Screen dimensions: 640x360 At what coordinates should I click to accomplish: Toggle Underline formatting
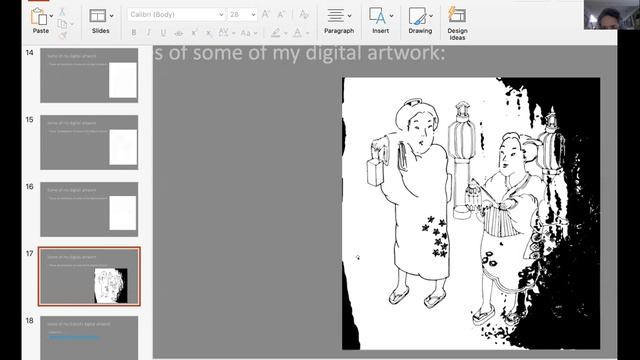pos(163,33)
